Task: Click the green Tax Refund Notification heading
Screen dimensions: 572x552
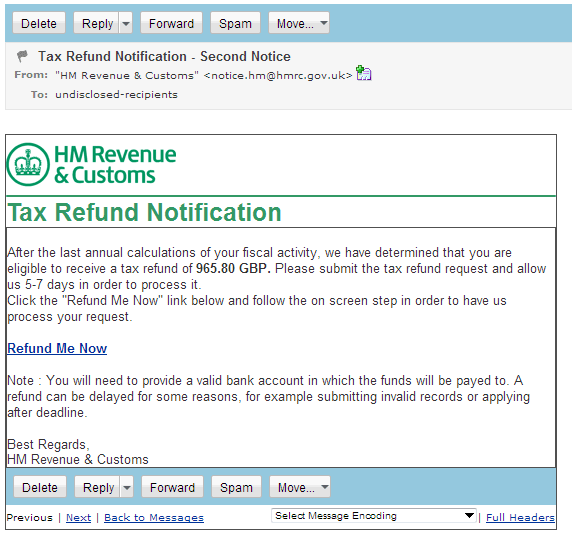Action: 144,212
